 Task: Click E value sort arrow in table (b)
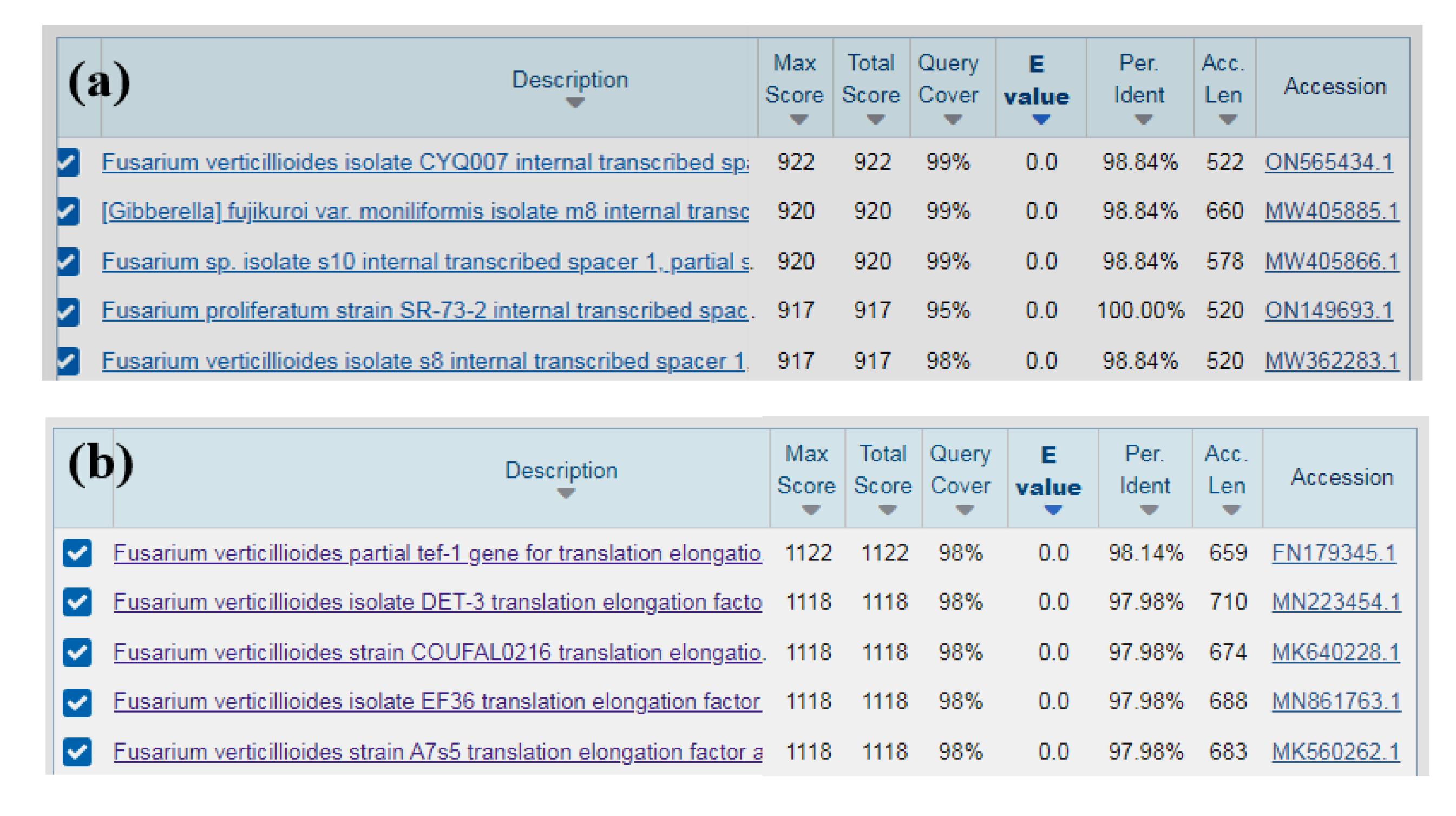[1052, 511]
